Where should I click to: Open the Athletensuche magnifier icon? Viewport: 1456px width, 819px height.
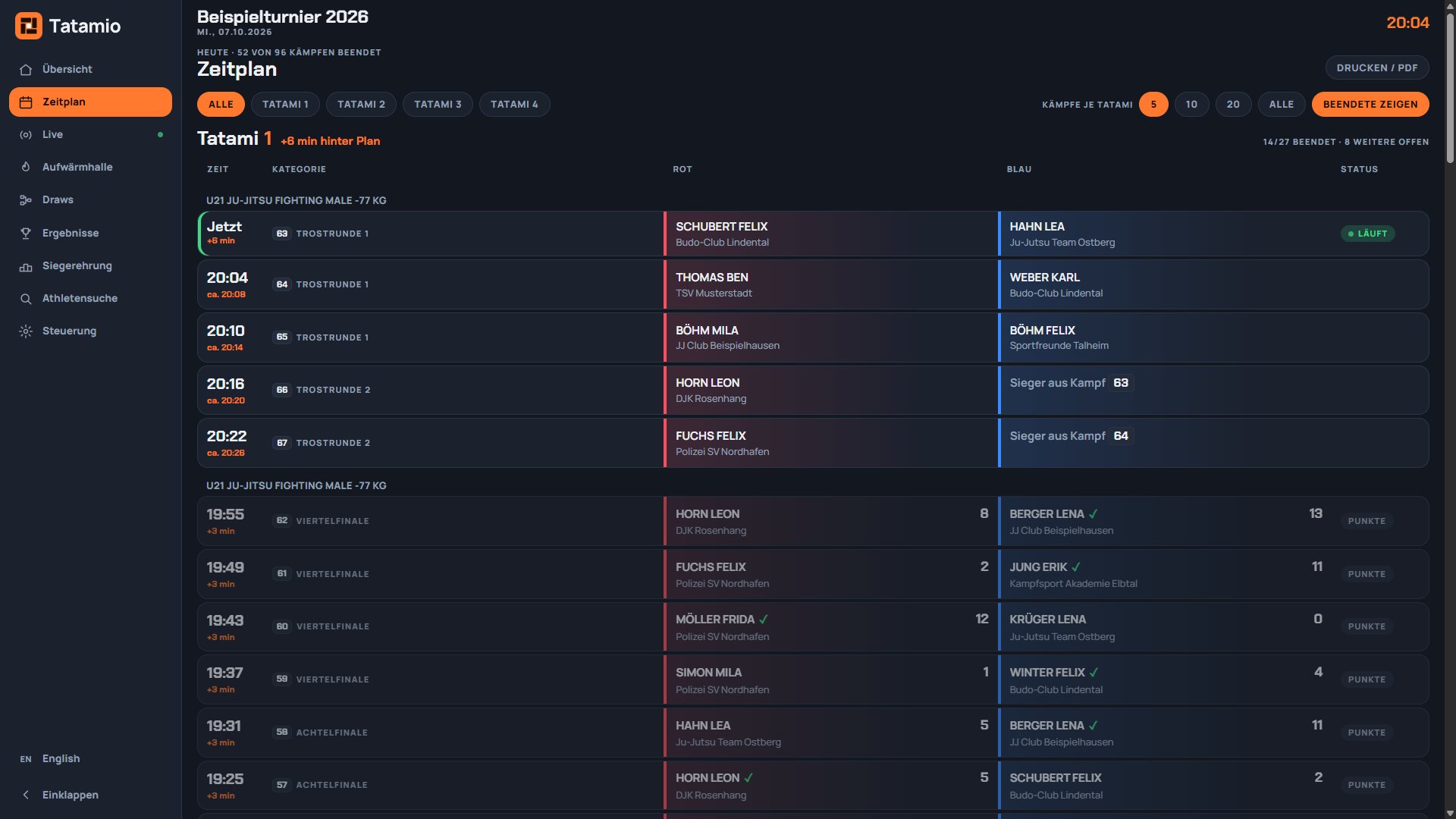point(26,299)
